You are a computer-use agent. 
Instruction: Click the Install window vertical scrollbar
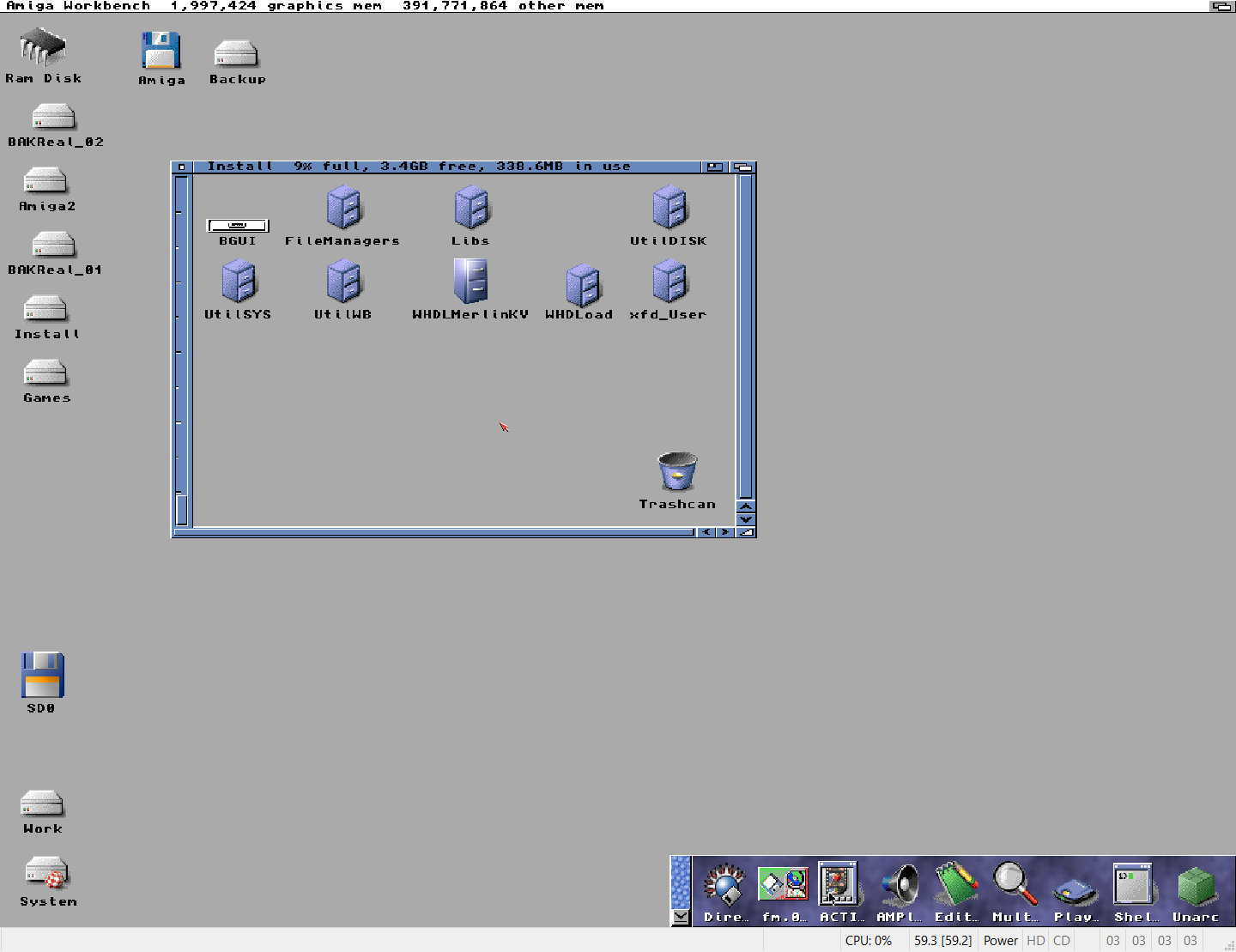coord(746,337)
